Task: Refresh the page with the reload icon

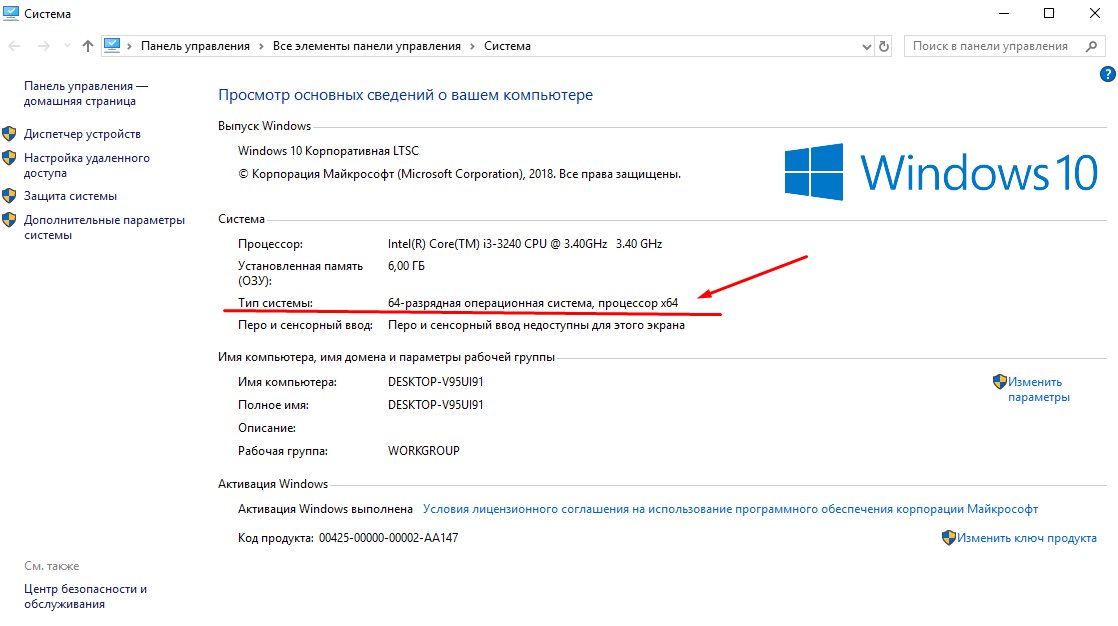Action: click(884, 46)
